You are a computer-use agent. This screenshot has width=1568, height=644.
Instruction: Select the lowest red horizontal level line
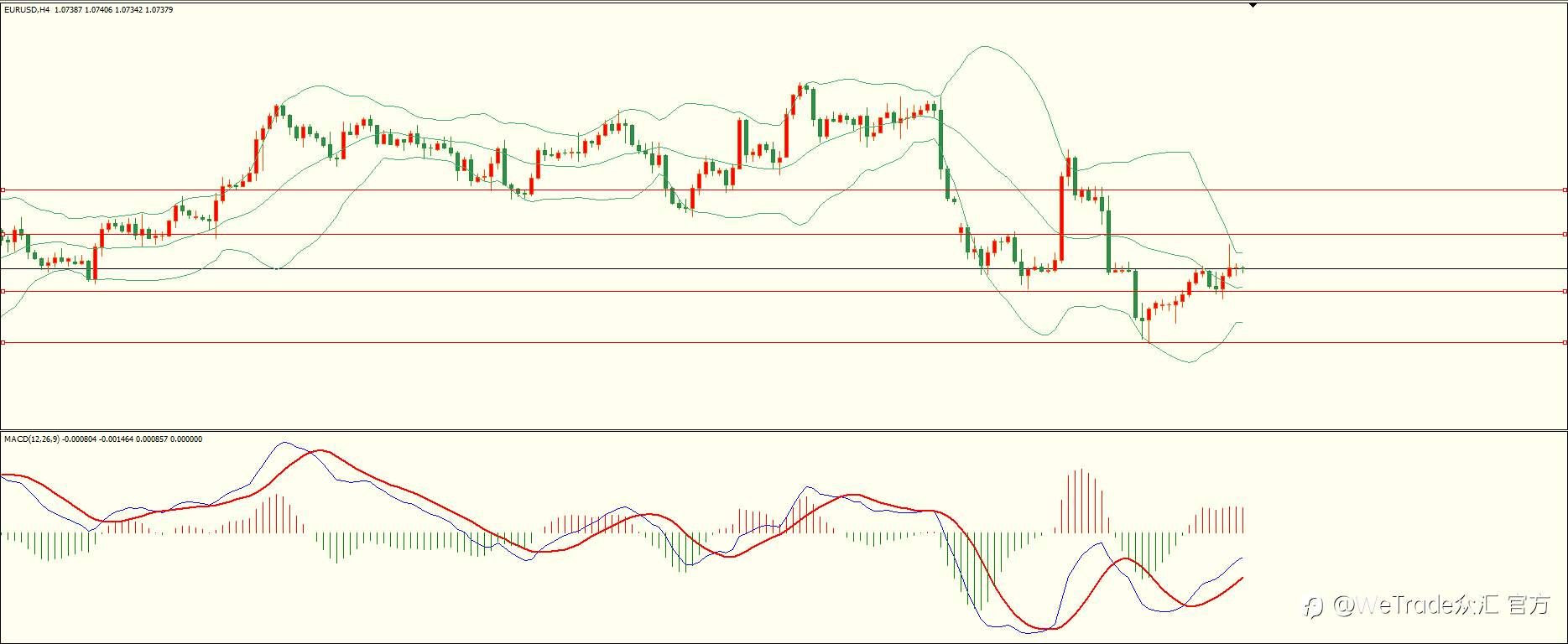(x=784, y=342)
